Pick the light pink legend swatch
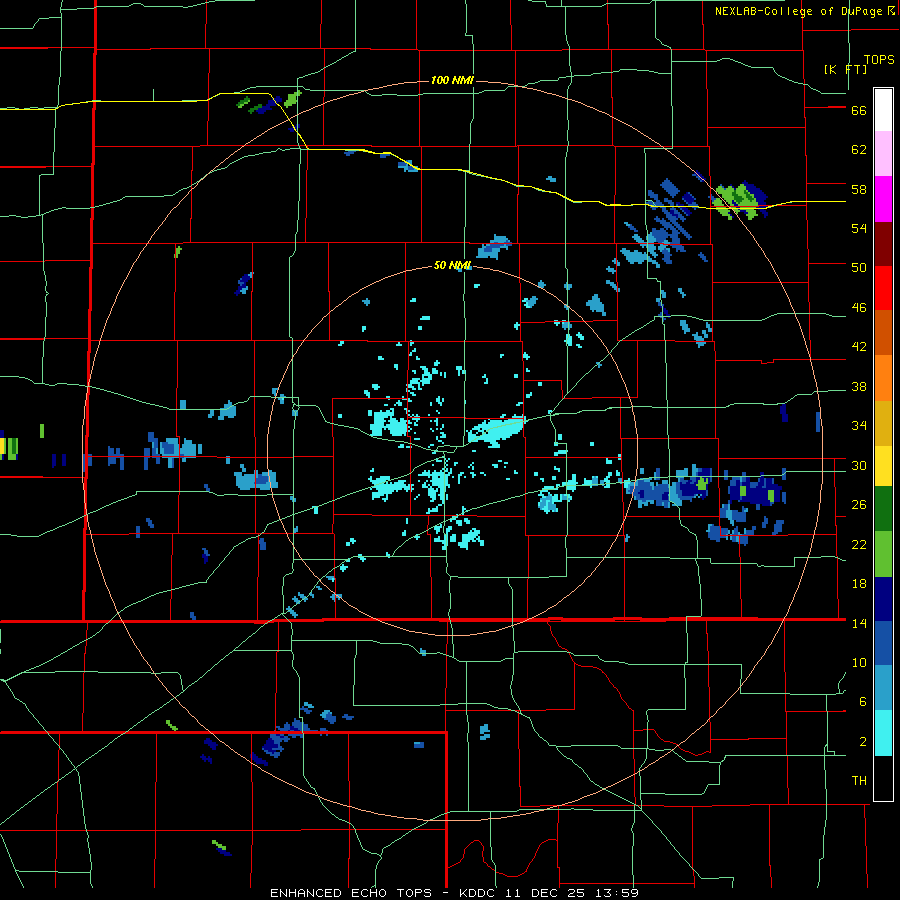 click(x=883, y=153)
